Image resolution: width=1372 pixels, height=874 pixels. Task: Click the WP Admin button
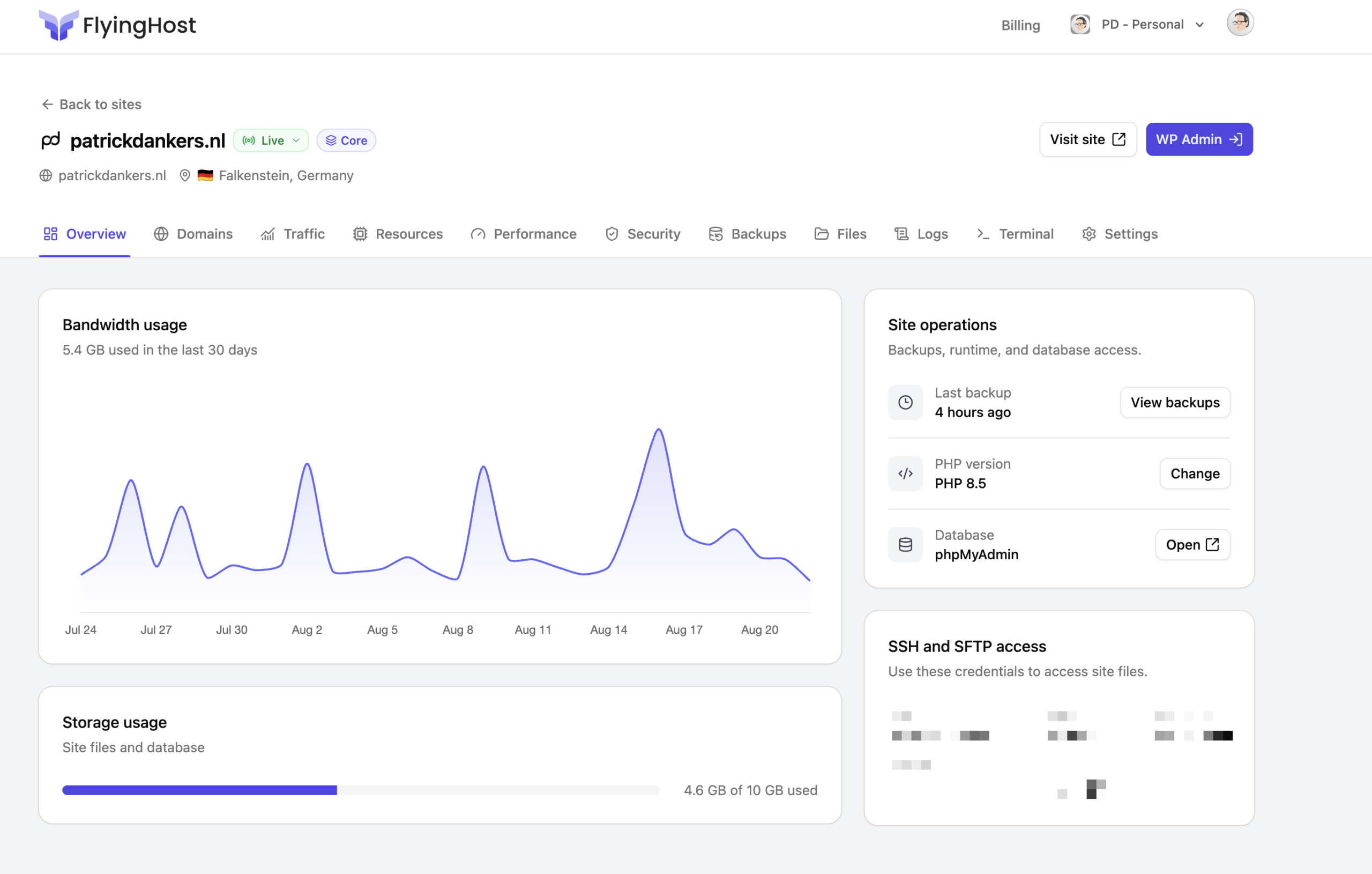(1199, 140)
